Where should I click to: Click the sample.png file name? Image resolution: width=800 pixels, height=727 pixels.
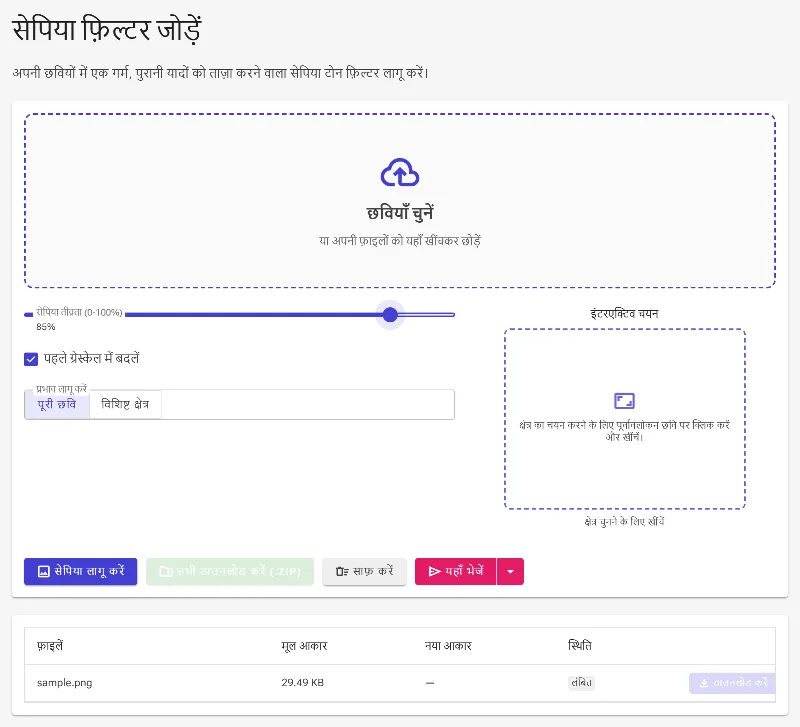[65, 683]
